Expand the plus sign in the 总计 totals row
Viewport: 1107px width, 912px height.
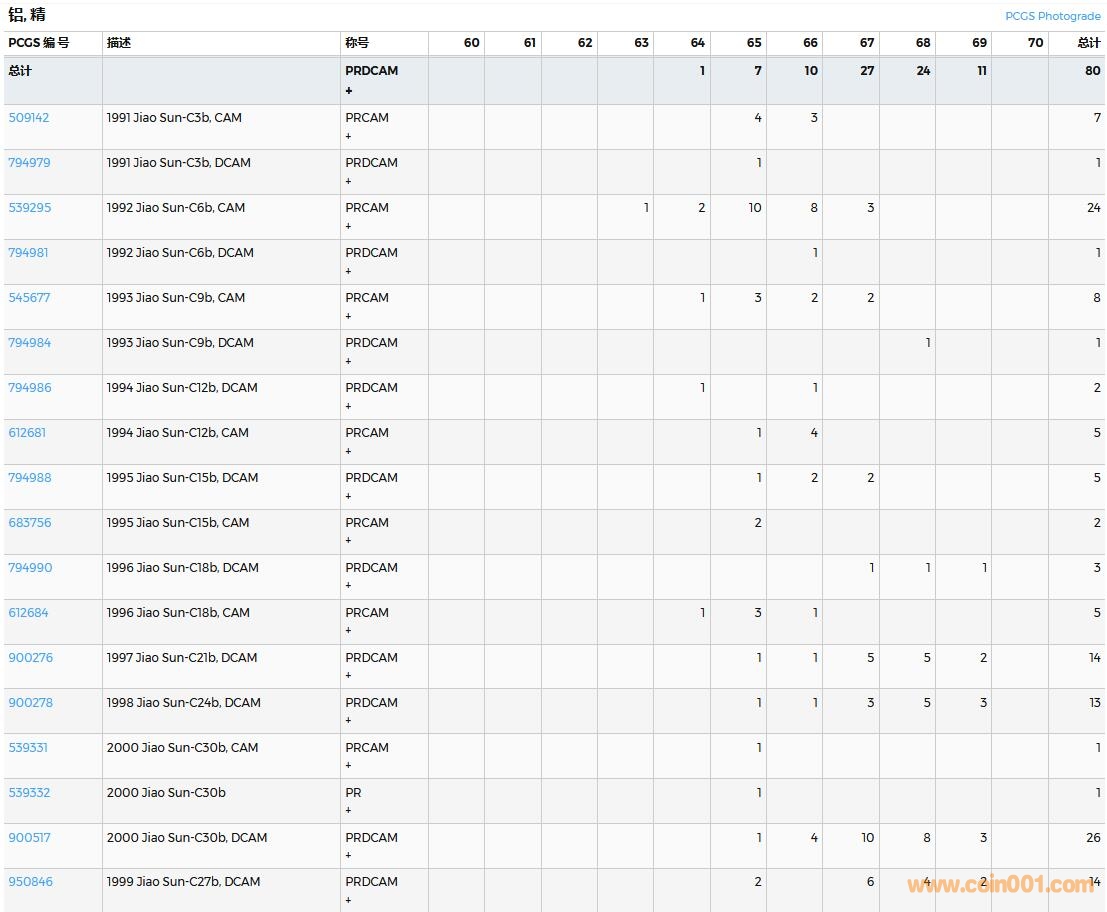[x=349, y=91]
